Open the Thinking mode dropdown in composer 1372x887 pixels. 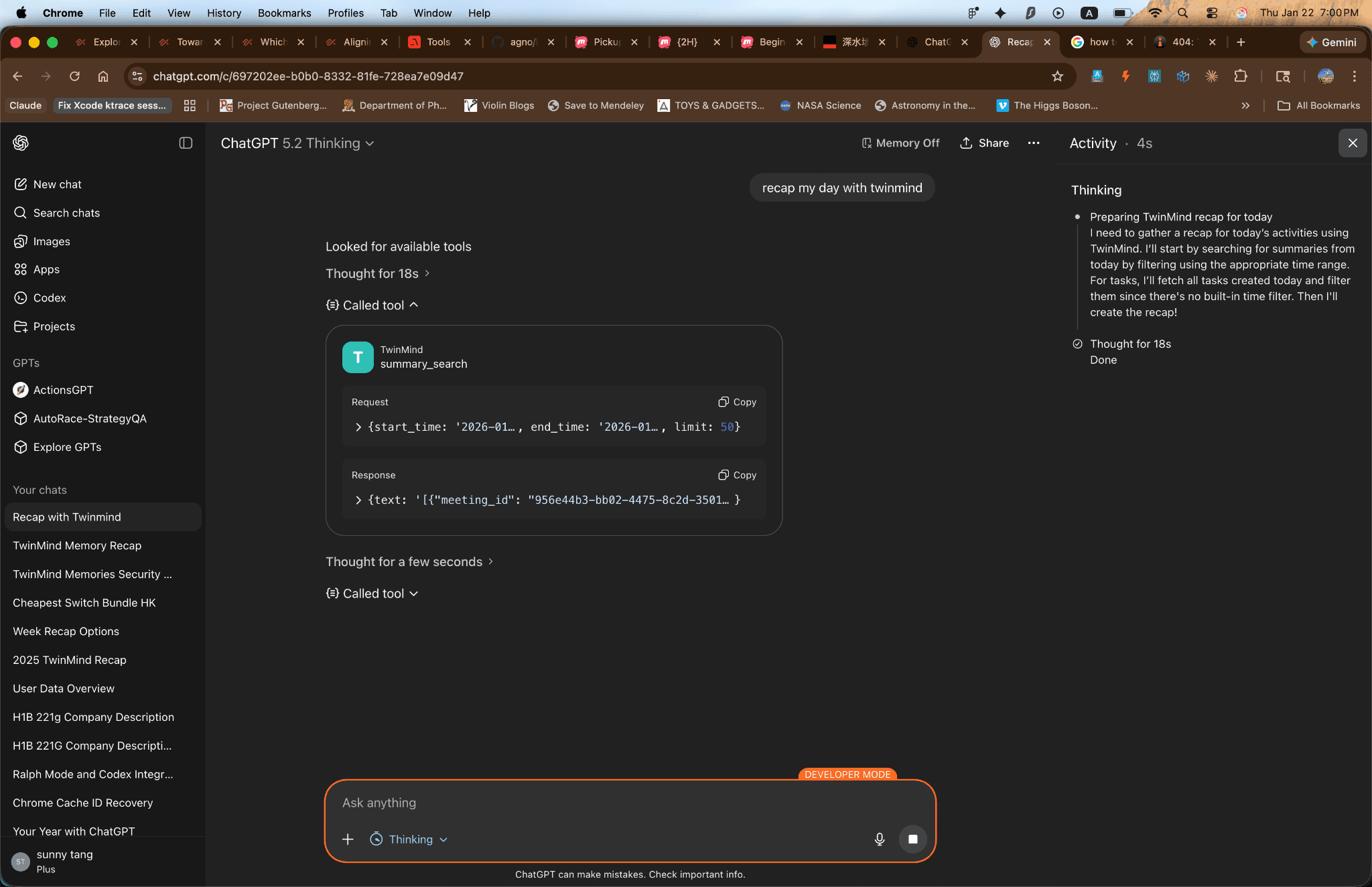point(409,839)
